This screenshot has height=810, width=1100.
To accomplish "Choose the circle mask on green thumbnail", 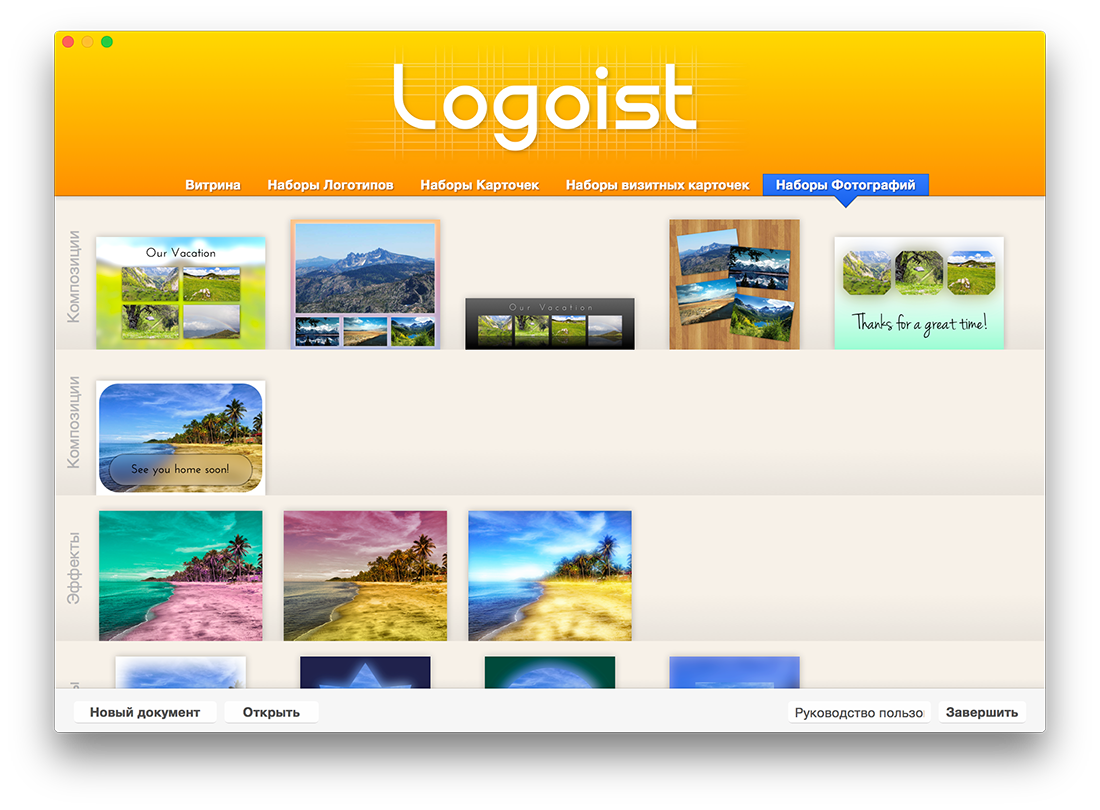I will [x=550, y=673].
